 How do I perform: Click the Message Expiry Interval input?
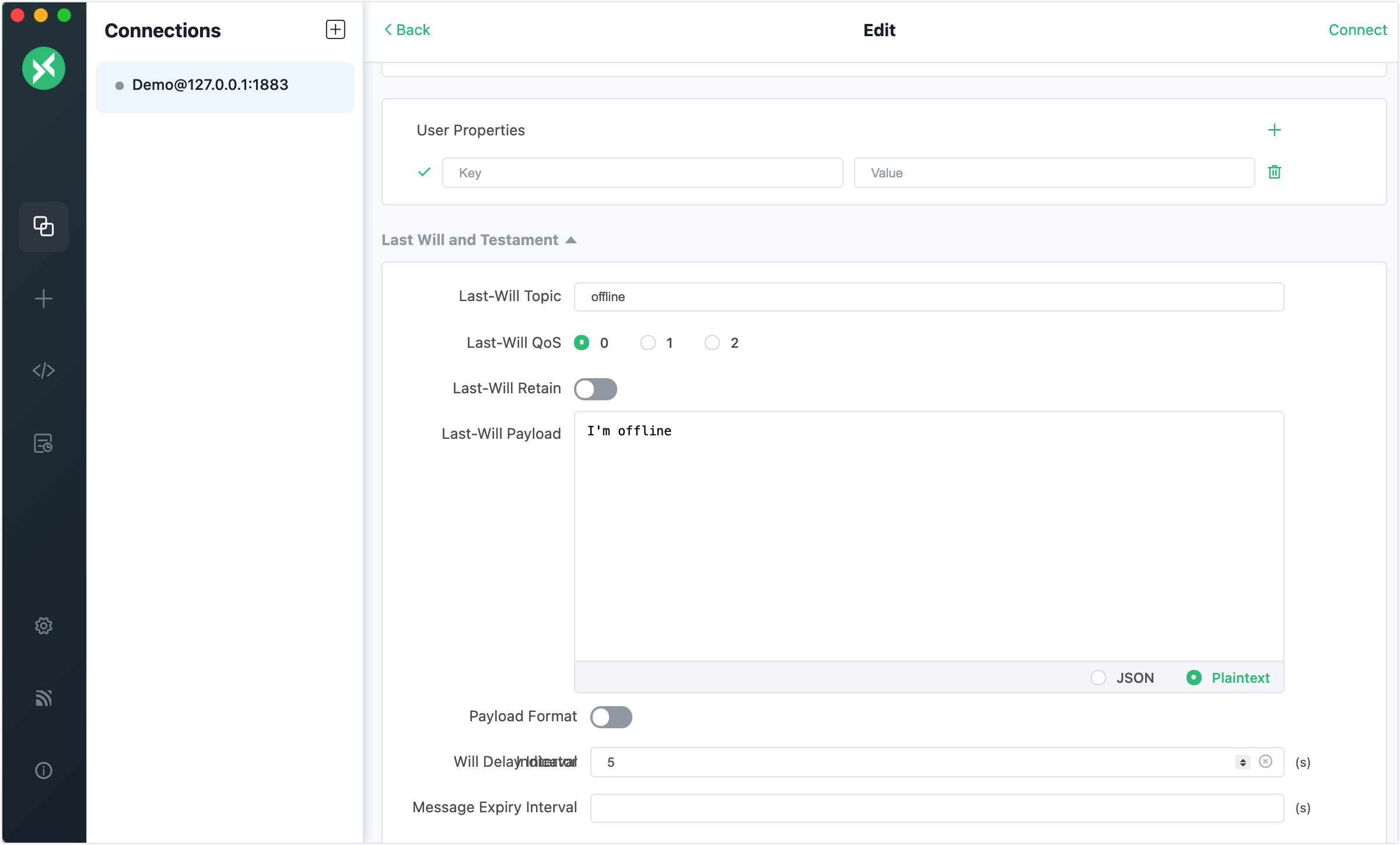[x=937, y=808]
